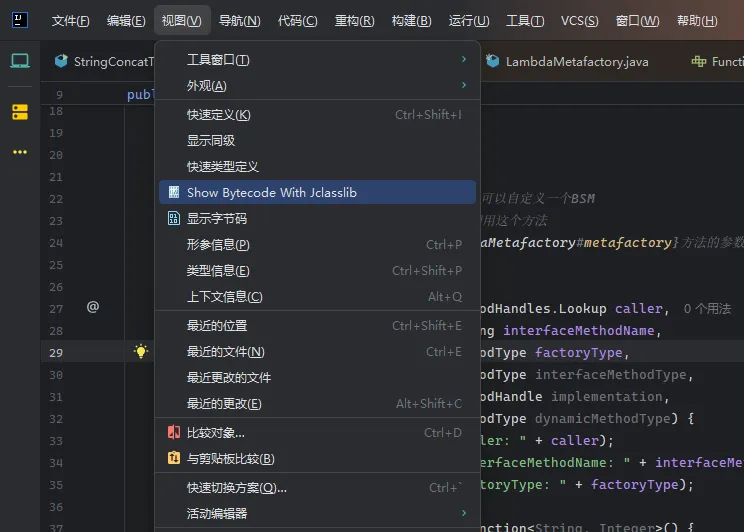
Task: Open the More tool windows ellipsis
Action: tap(20, 152)
